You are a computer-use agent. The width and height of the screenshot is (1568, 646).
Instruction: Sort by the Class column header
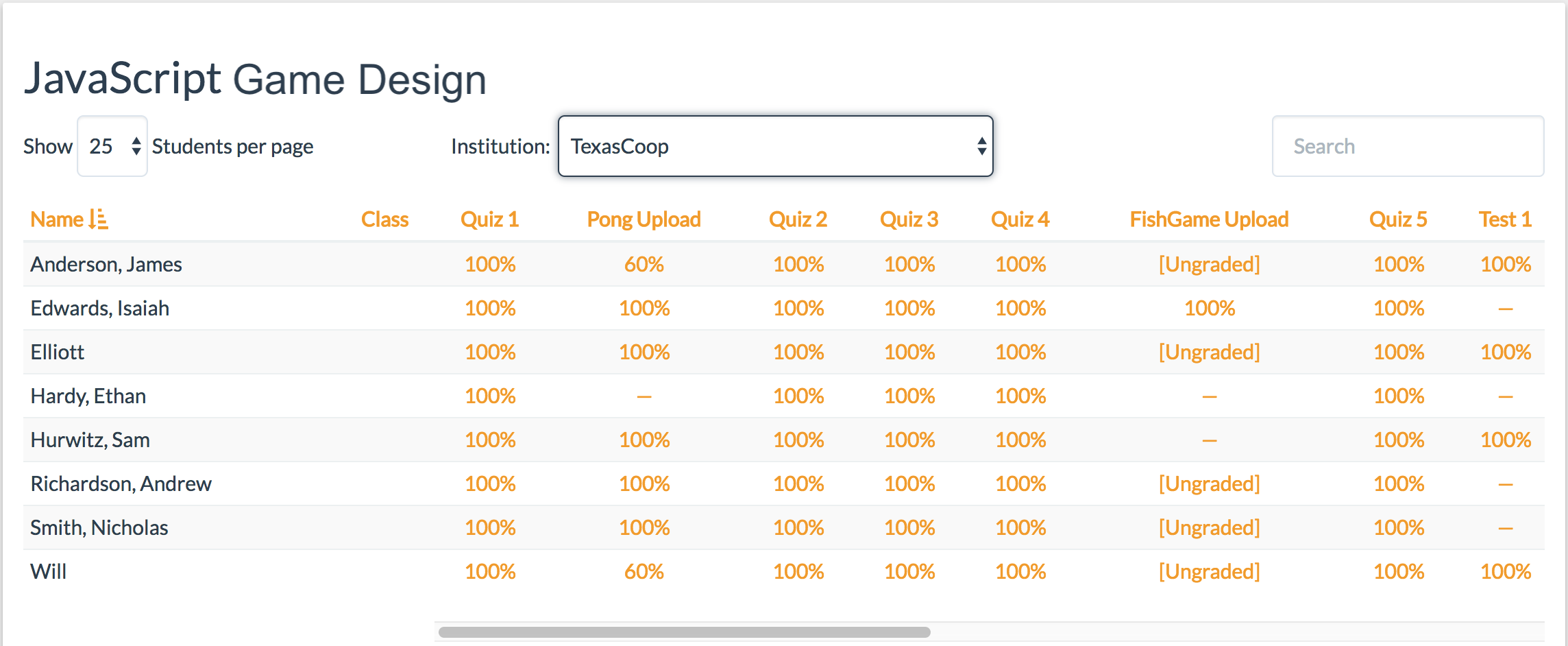point(384,219)
